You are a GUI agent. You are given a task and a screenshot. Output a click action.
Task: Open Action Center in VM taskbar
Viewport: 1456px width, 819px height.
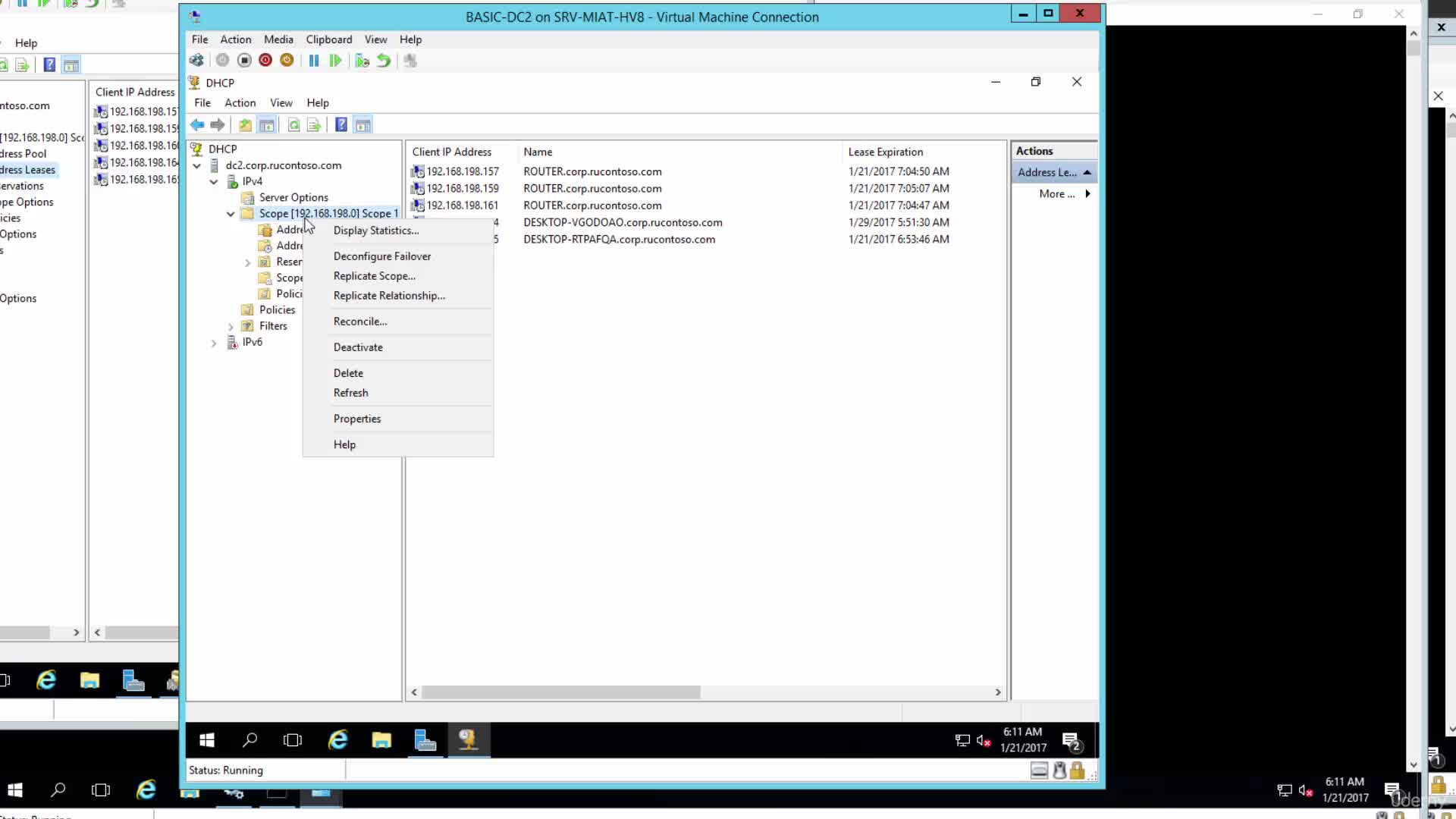(x=1072, y=741)
